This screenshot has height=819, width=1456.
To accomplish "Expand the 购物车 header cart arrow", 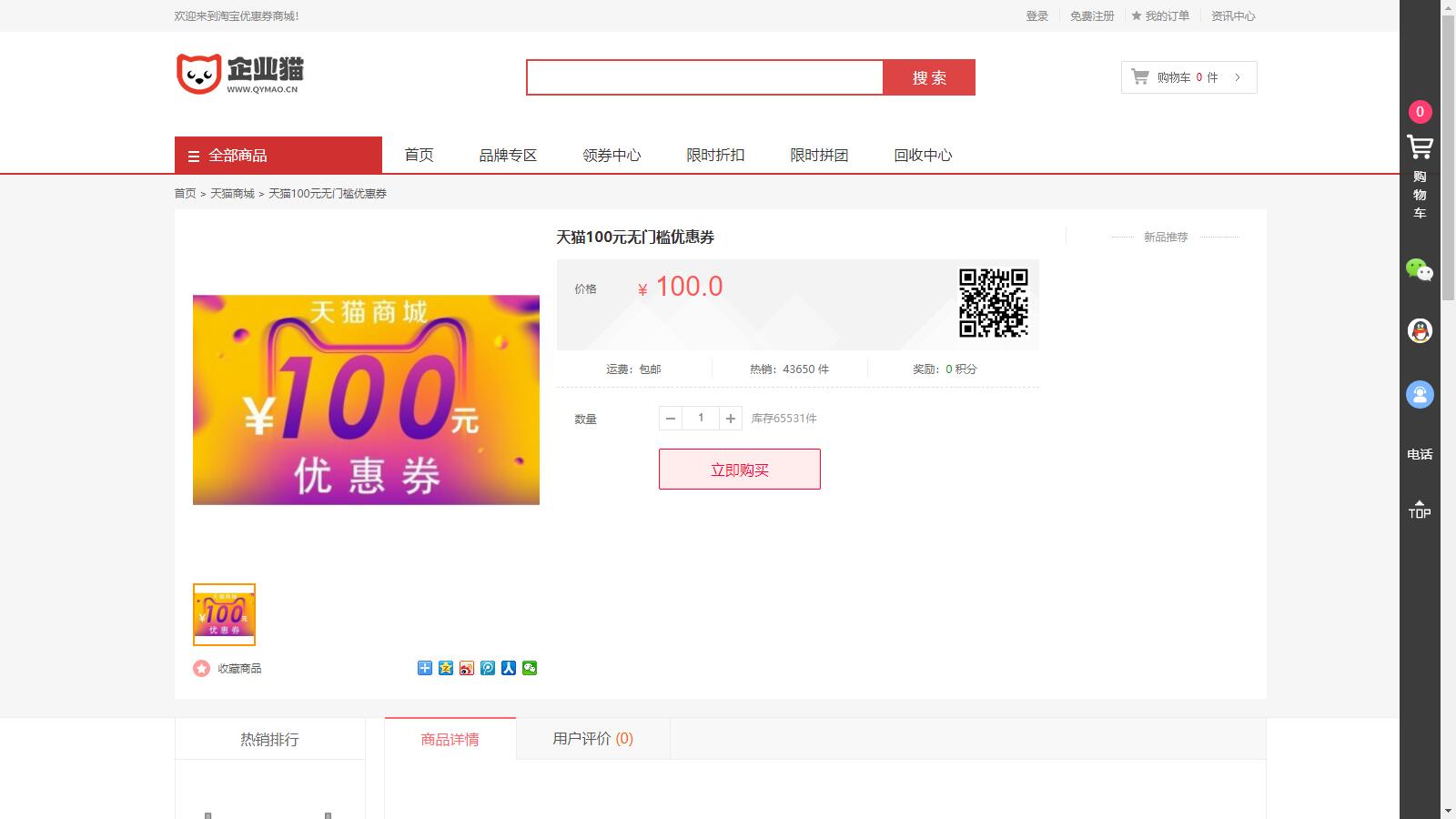I will (1238, 77).
